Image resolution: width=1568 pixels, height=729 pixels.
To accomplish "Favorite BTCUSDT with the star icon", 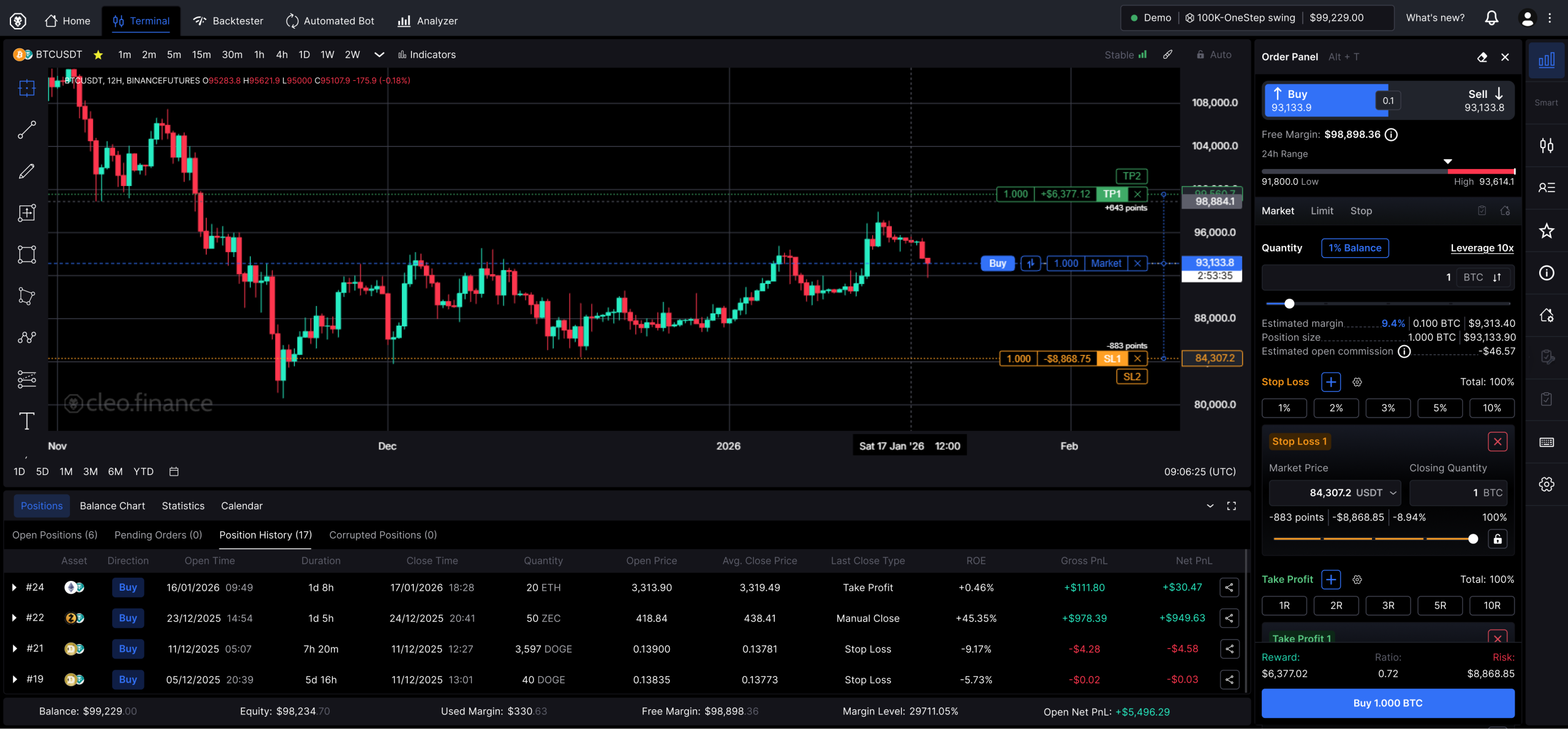I will tap(98, 55).
